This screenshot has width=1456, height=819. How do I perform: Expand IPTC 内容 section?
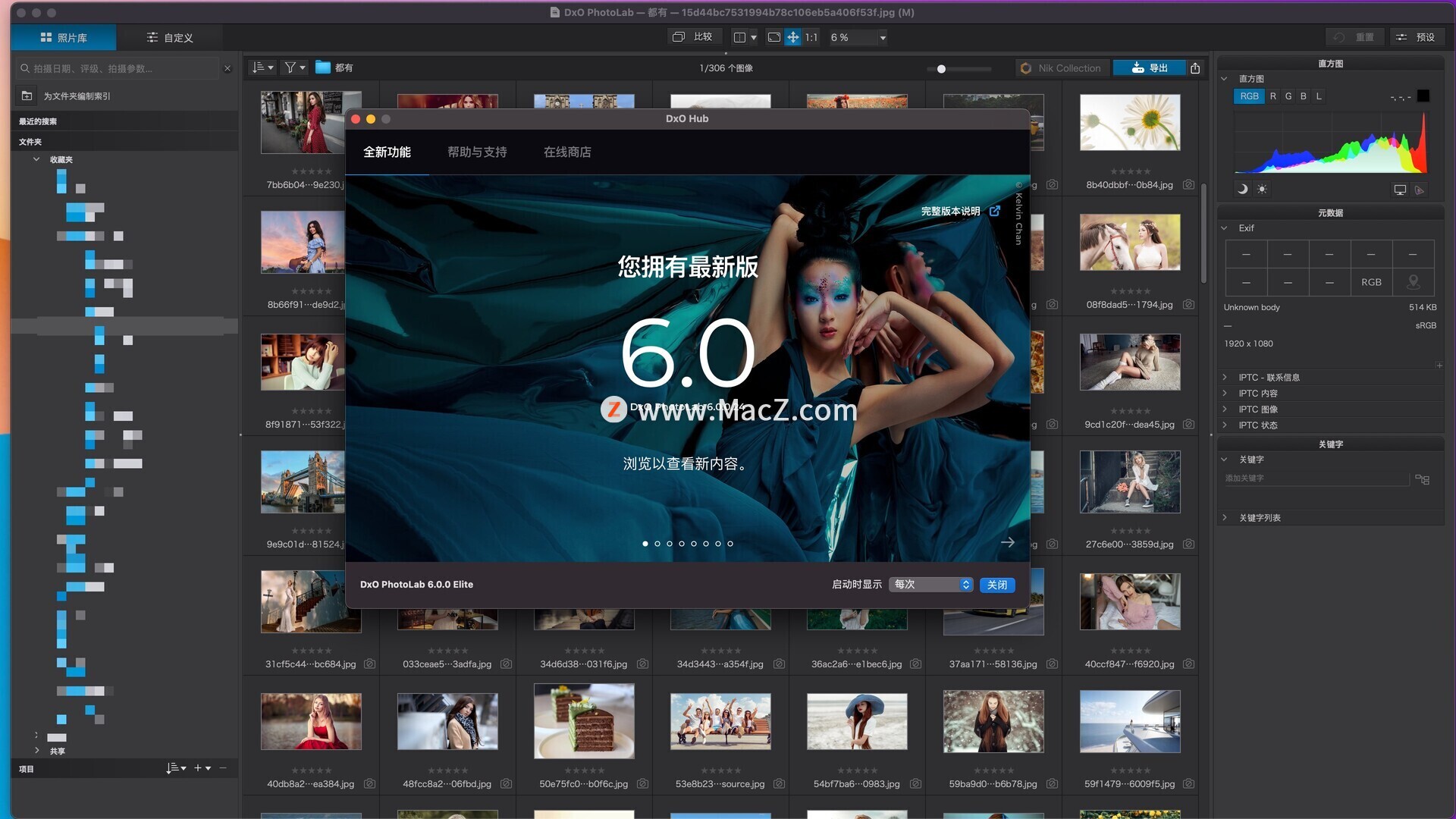[1225, 393]
